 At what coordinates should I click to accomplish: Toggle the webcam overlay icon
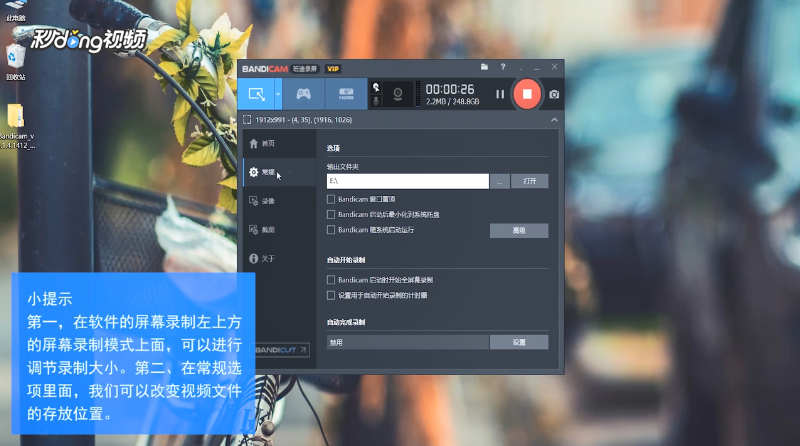click(x=398, y=94)
